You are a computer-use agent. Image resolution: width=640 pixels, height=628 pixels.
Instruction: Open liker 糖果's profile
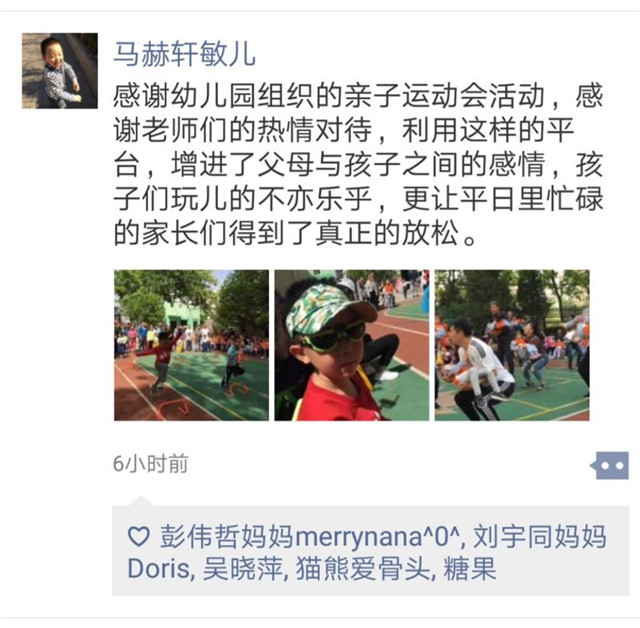click(470, 568)
